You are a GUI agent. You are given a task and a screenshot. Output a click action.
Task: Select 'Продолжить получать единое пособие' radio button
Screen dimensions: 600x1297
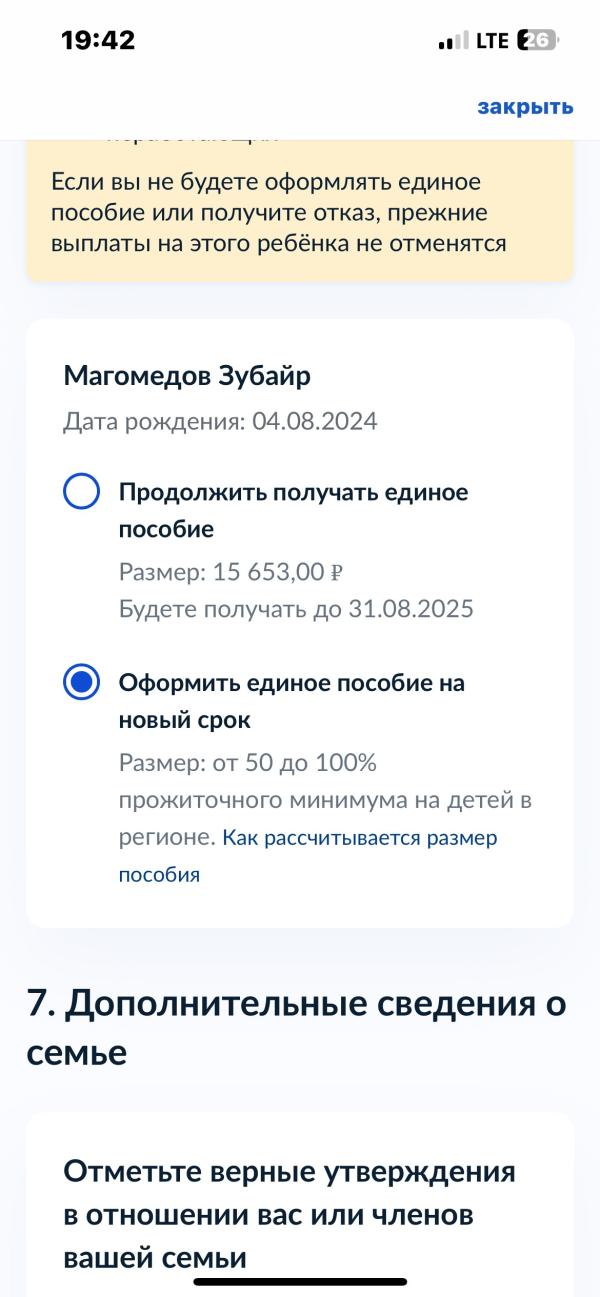tap(81, 492)
